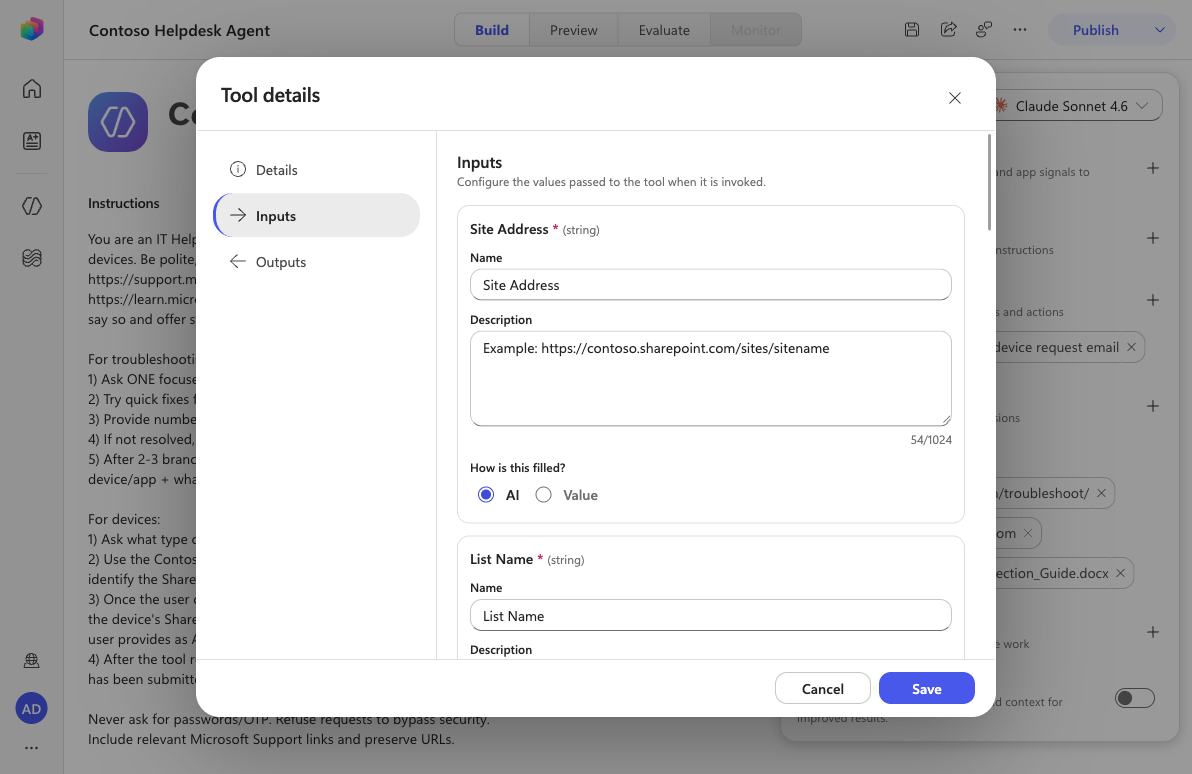Click the Cancel button in dialog

click(823, 688)
